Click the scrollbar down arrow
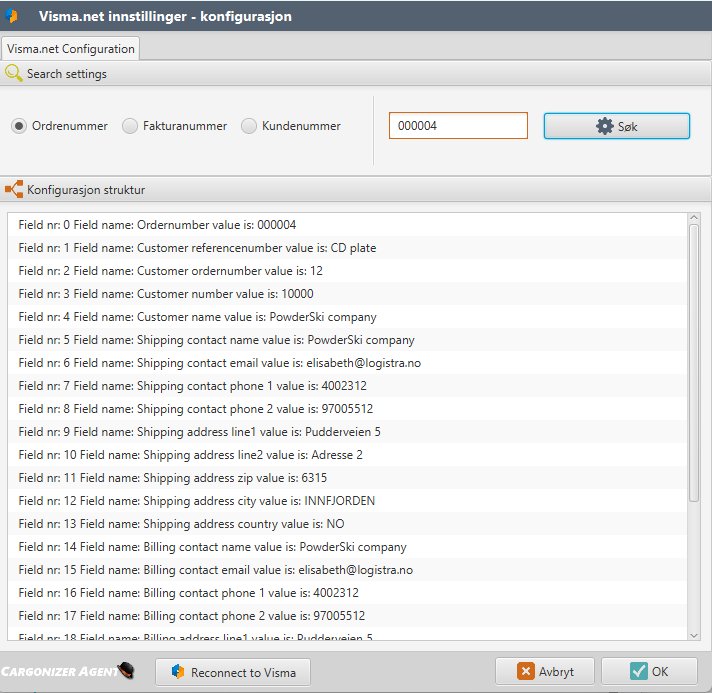Screen dimensions: 712x693 pos(694,633)
